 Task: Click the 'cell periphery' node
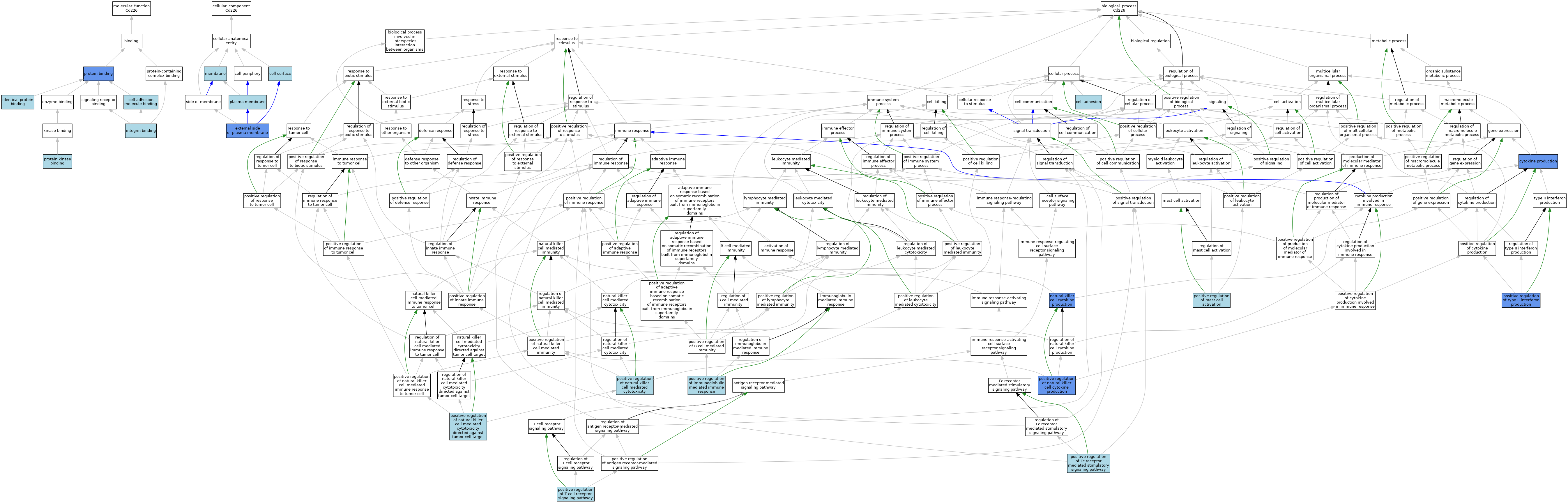click(x=248, y=74)
